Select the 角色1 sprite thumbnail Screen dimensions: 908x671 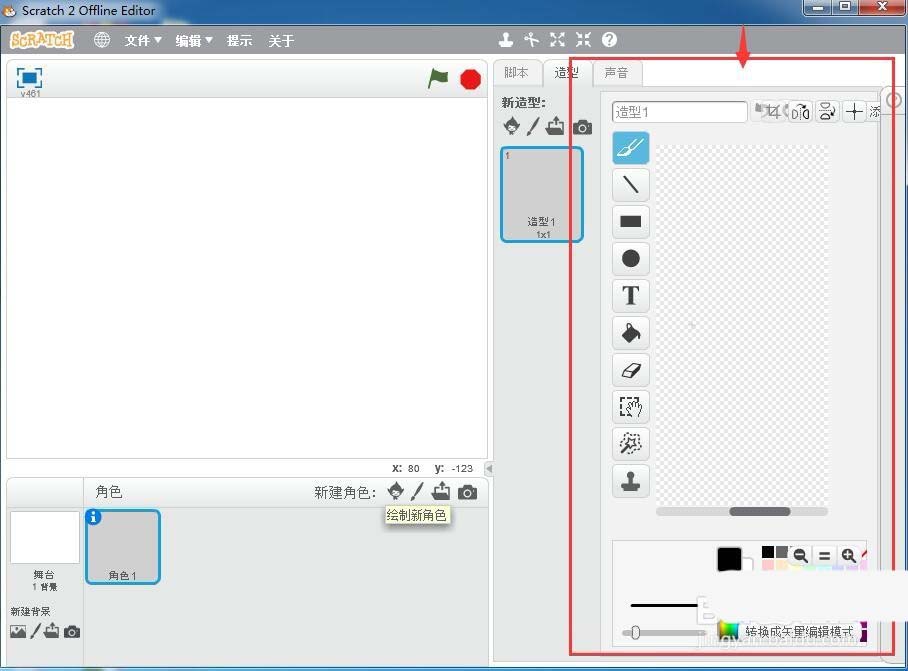123,547
